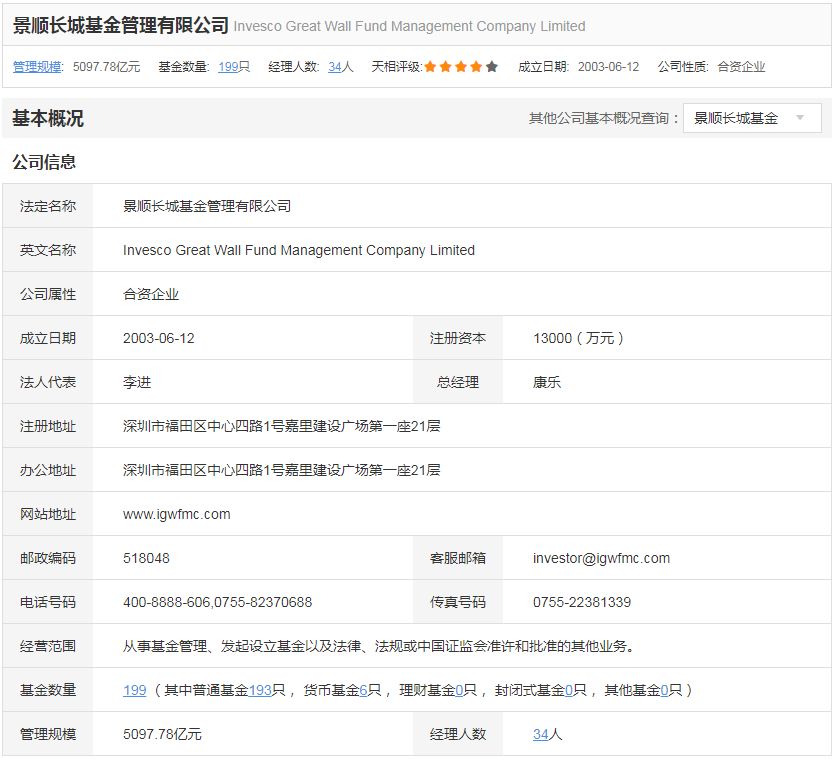Click the arrow of company query dropdown
Image resolution: width=832 pixels, height=759 pixels.
point(800,118)
